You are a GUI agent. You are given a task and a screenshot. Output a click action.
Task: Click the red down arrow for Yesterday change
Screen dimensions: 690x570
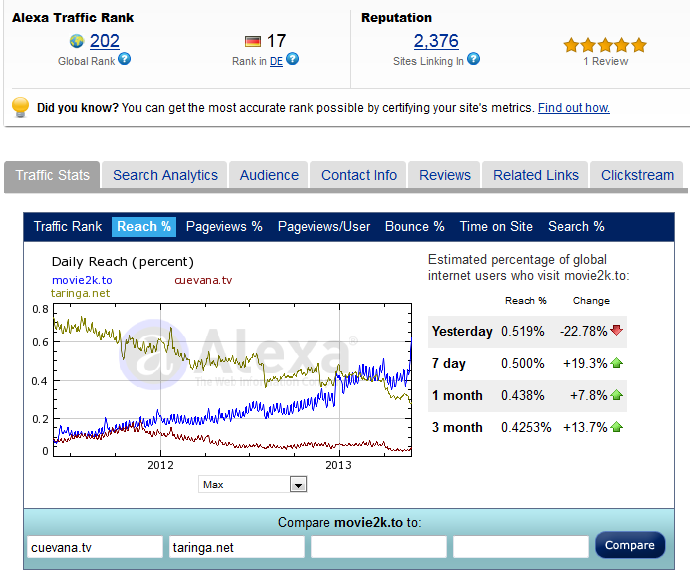[x=617, y=330]
